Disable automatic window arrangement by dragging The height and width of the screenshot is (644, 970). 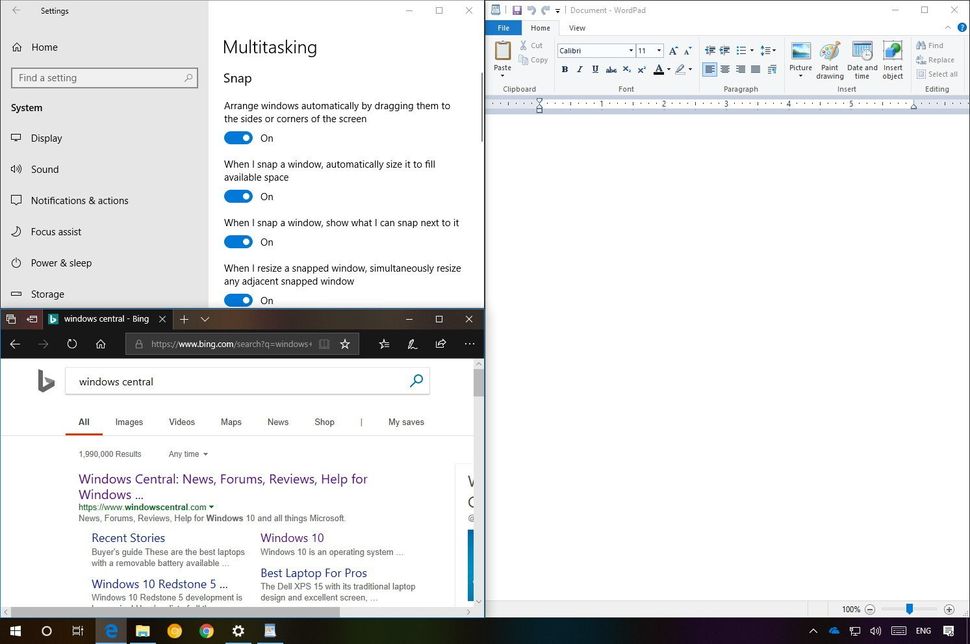click(238, 138)
